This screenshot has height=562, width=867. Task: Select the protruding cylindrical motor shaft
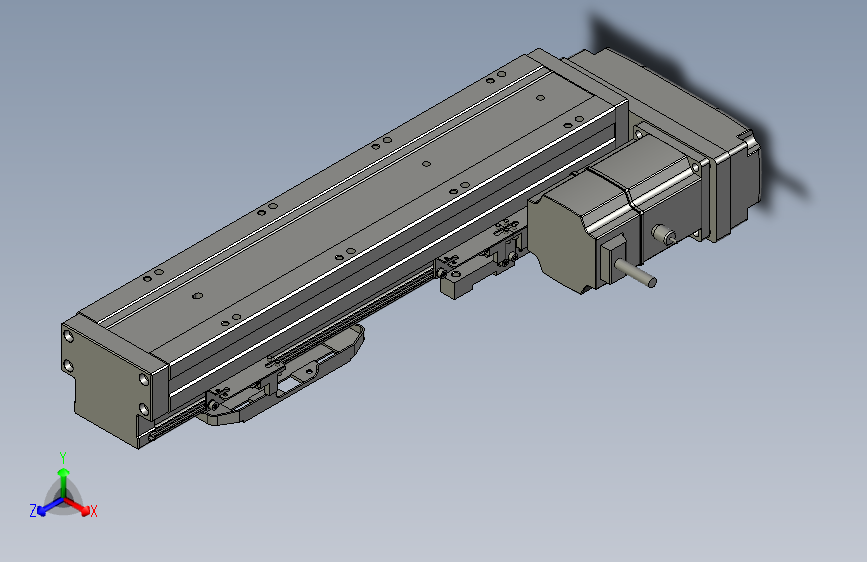pos(636,272)
